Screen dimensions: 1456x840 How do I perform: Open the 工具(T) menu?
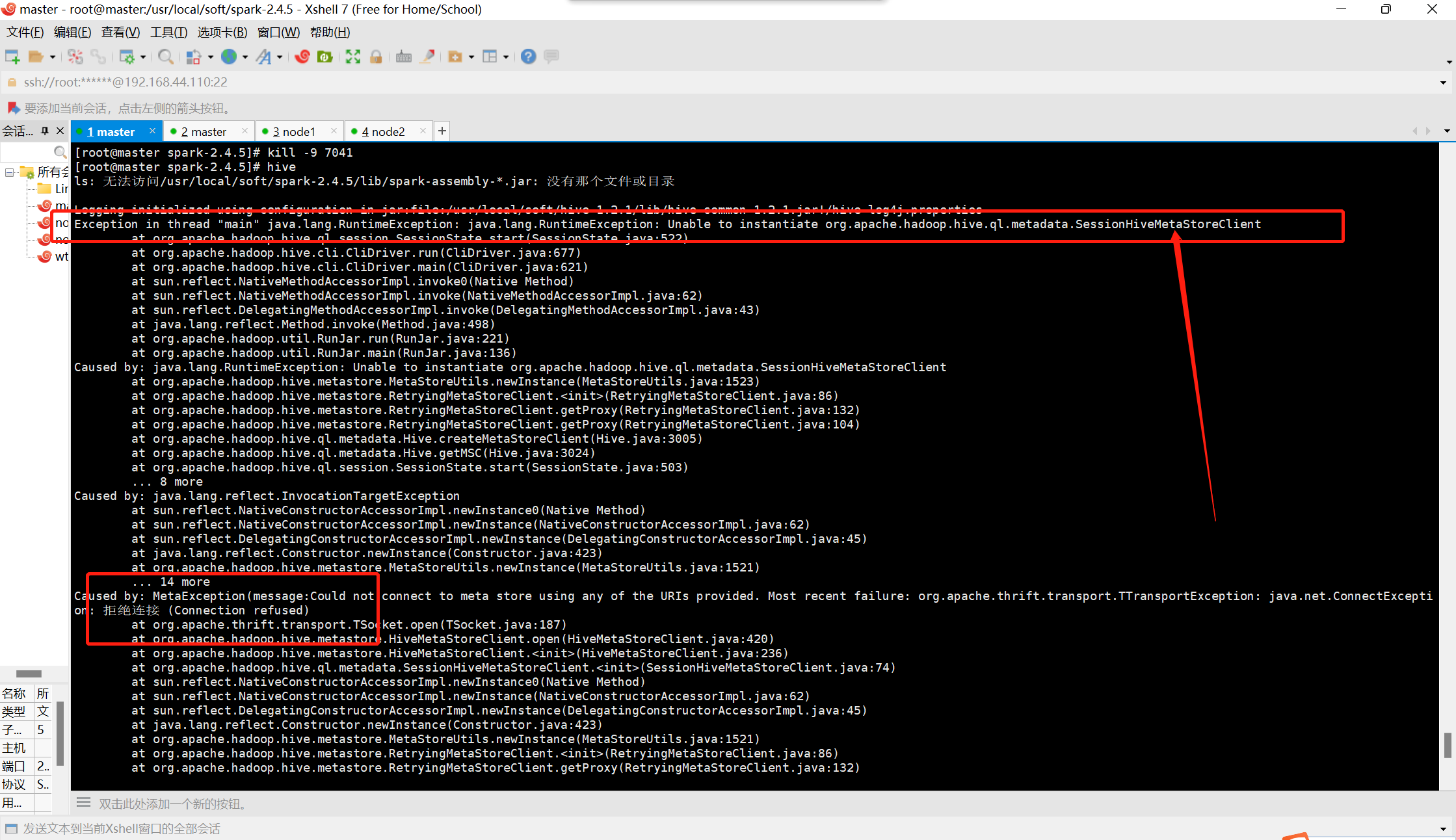(x=168, y=32)
